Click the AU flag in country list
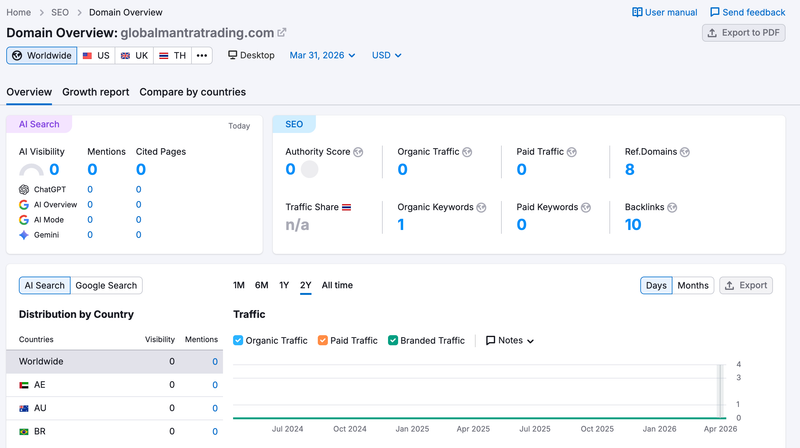Viewport: 800px width, 448px height. tap(23, 408)
